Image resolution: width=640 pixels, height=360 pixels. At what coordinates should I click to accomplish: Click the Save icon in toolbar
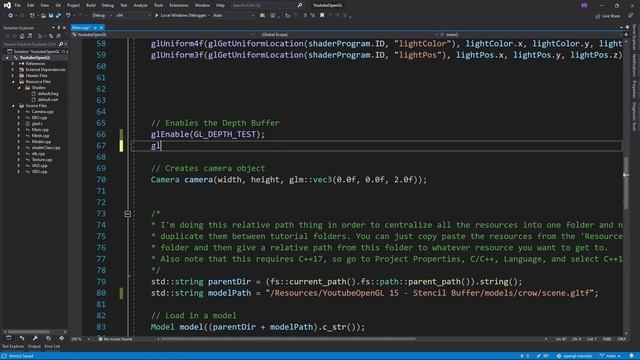point(51,16)
